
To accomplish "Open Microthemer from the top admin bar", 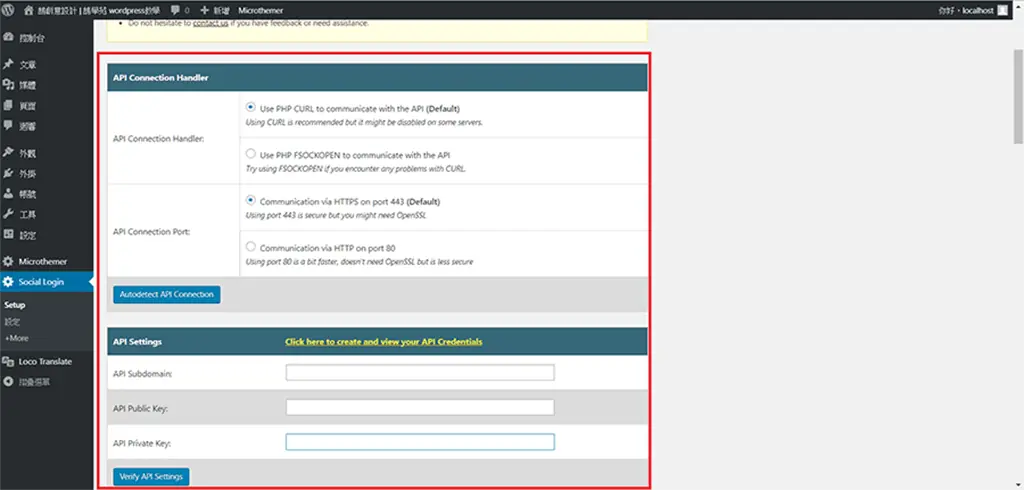I will [261, 10].
